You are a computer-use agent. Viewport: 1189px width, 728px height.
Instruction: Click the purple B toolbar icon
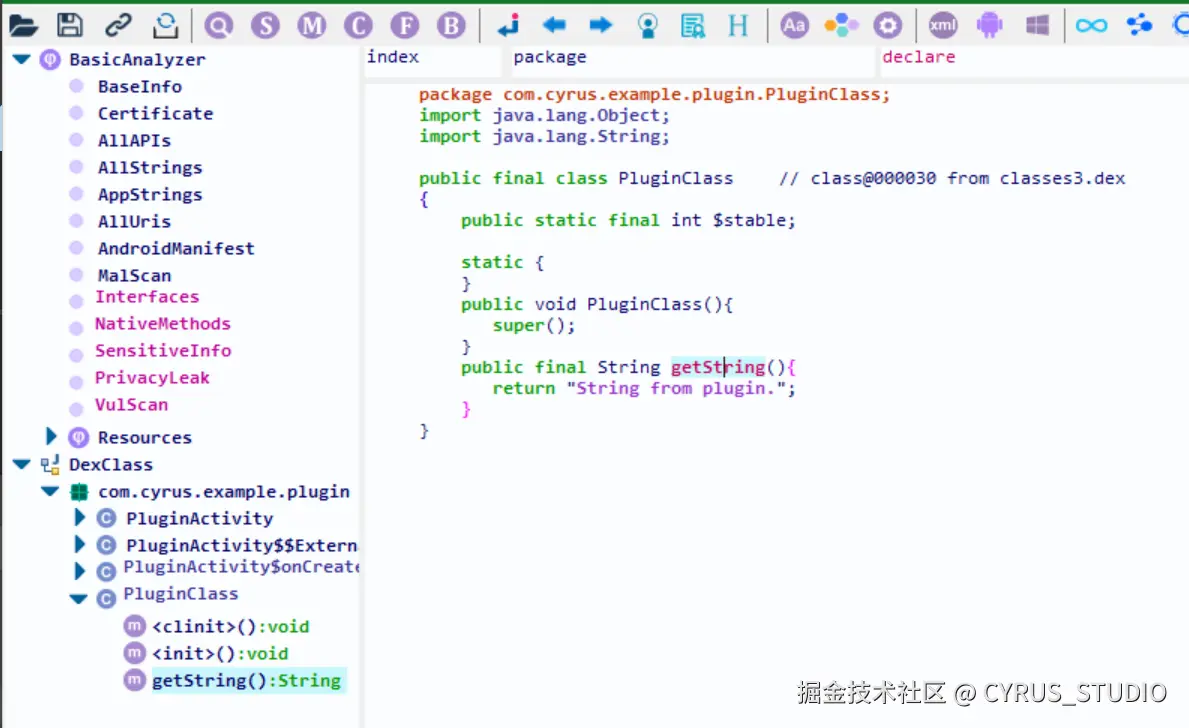click(451, 26)
